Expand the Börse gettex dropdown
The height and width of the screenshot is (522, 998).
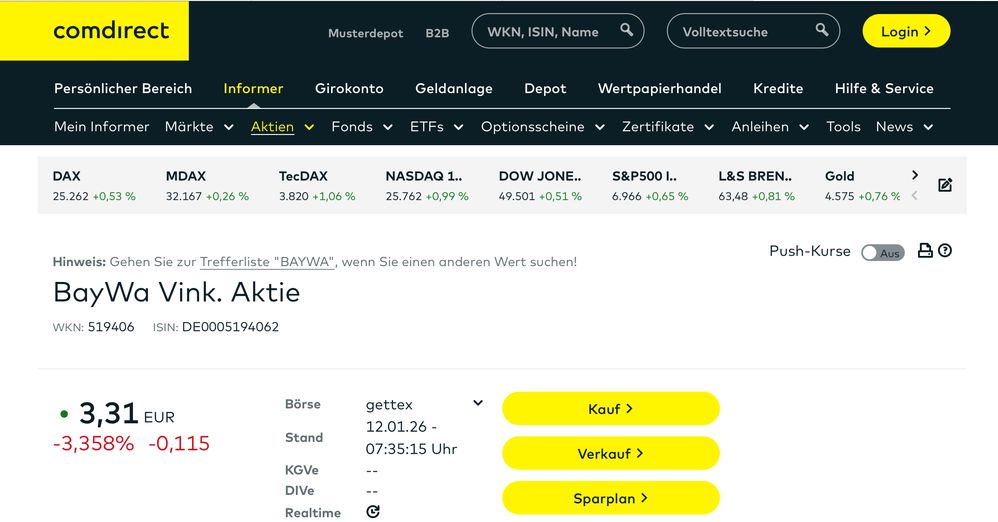tap(478, 403)
